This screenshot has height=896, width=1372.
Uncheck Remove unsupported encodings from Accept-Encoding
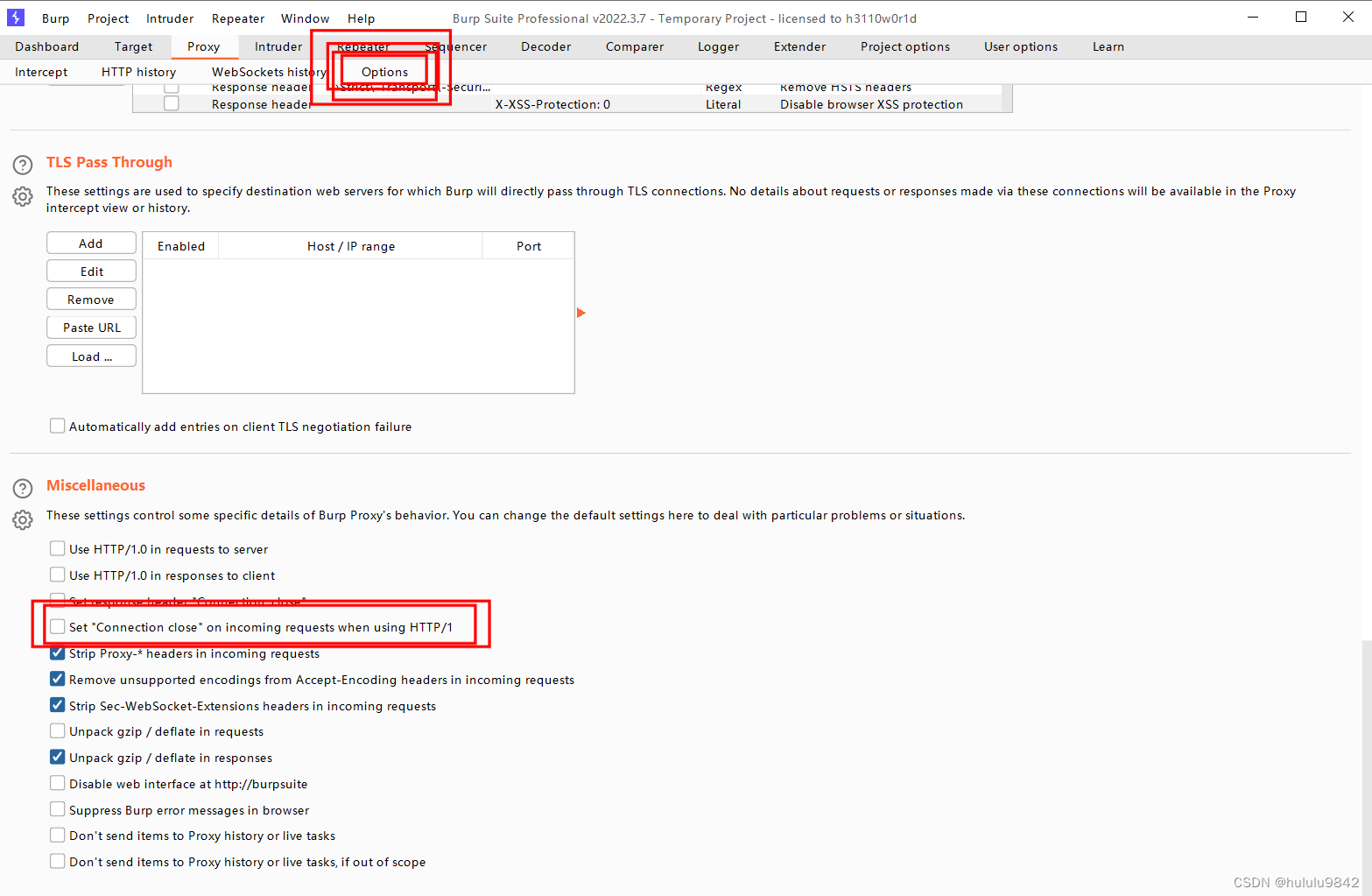(x=58, y=679)
